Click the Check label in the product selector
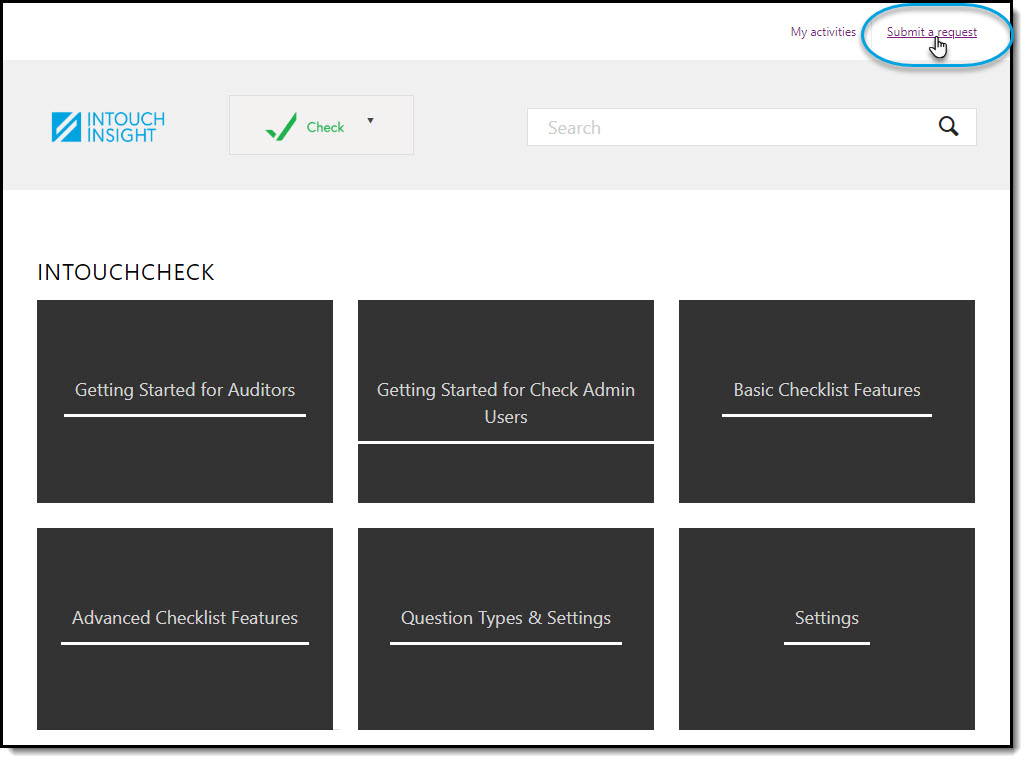The height and width of the screenshot is (763, 1028). [326, 126]
